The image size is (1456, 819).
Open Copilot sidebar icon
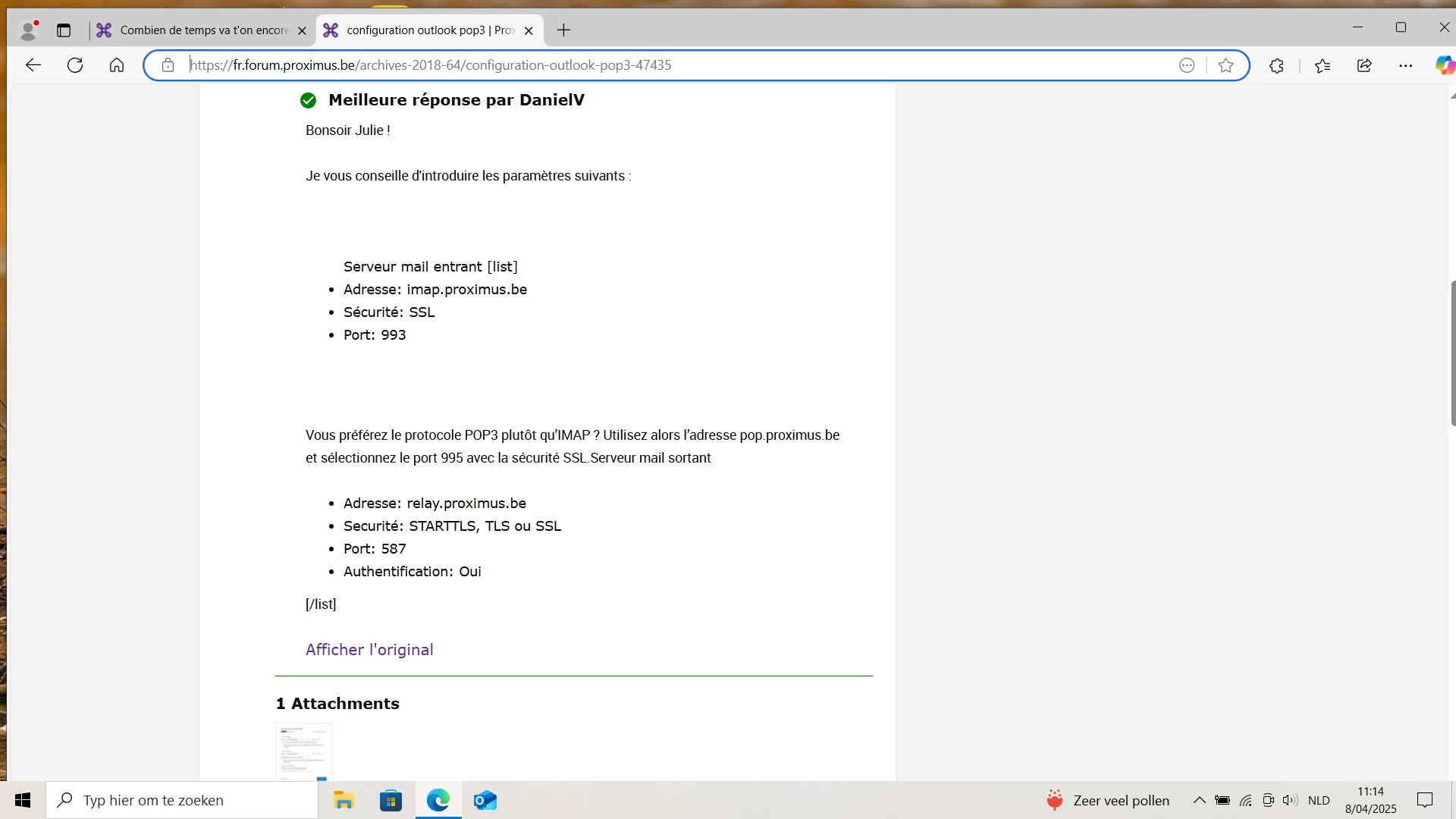click(x=1444, y=66)
